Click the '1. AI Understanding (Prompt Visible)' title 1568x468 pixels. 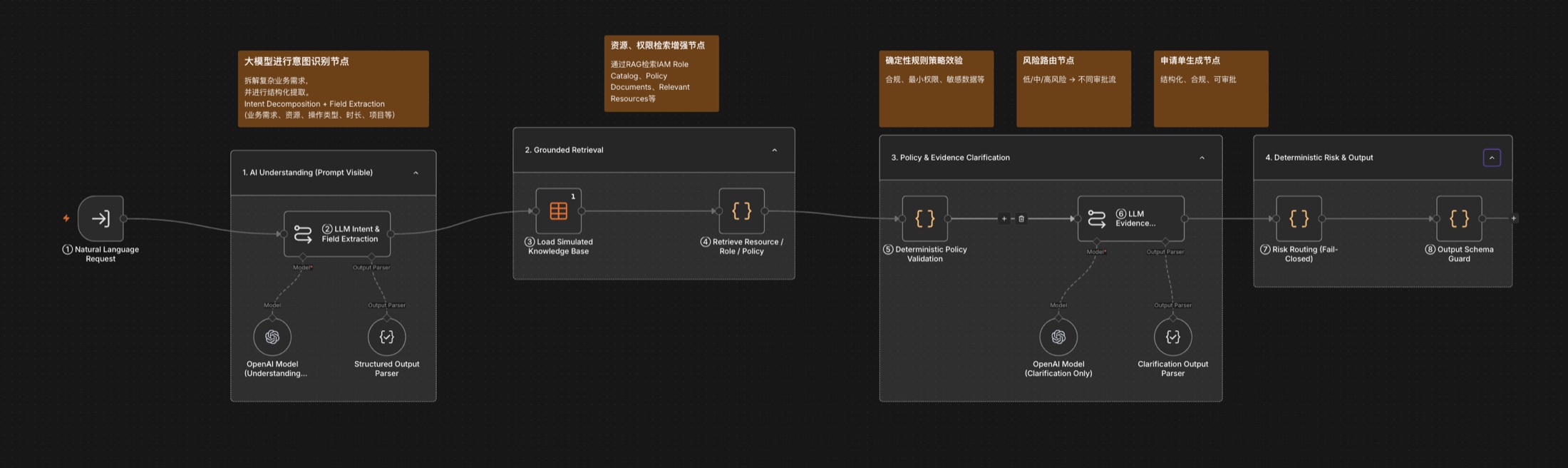307,173
